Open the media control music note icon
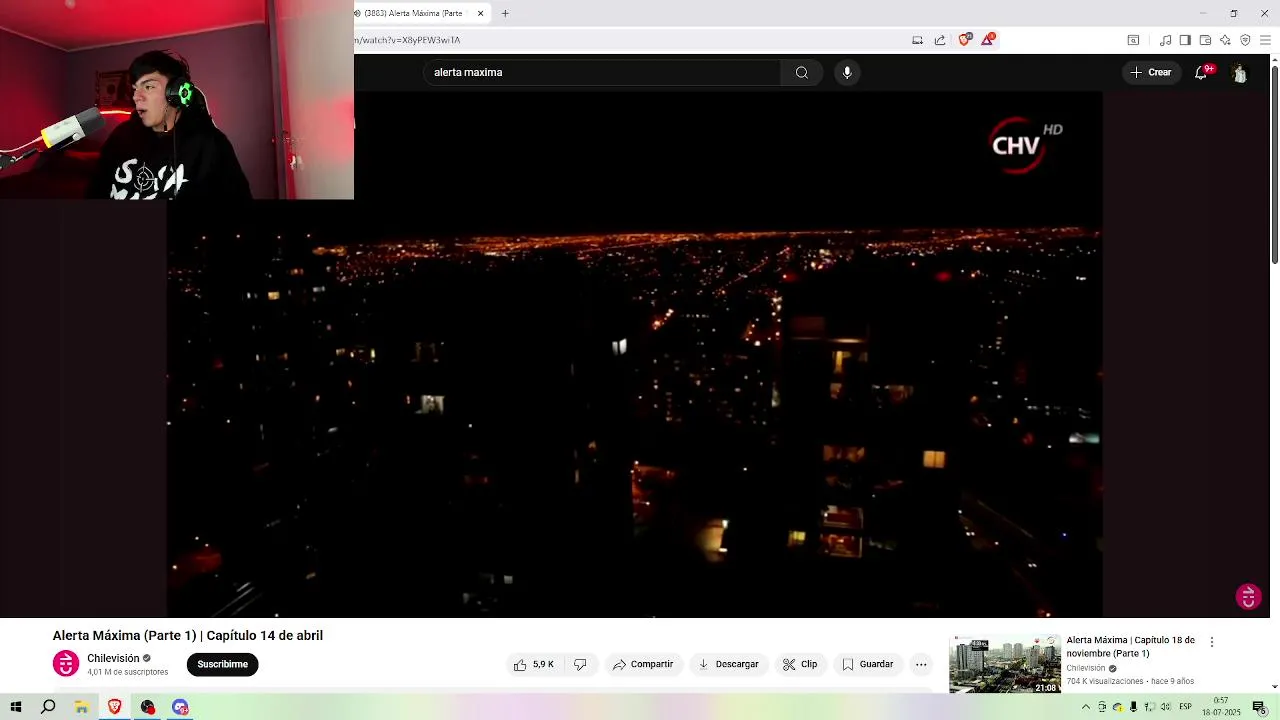This screenshot has height=720, width=1280. [1165, 40]
